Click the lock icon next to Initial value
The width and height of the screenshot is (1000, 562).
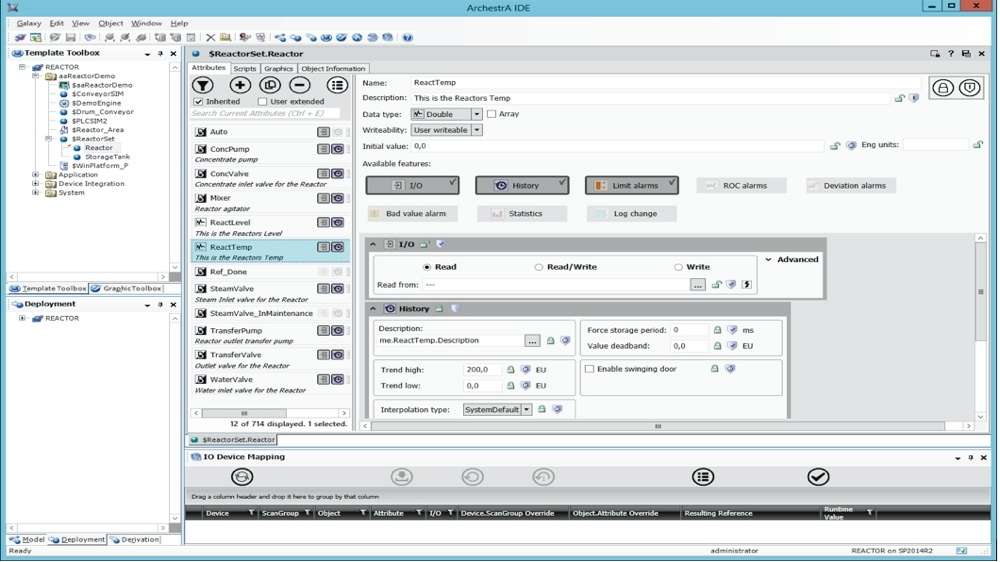coord(835,145)
